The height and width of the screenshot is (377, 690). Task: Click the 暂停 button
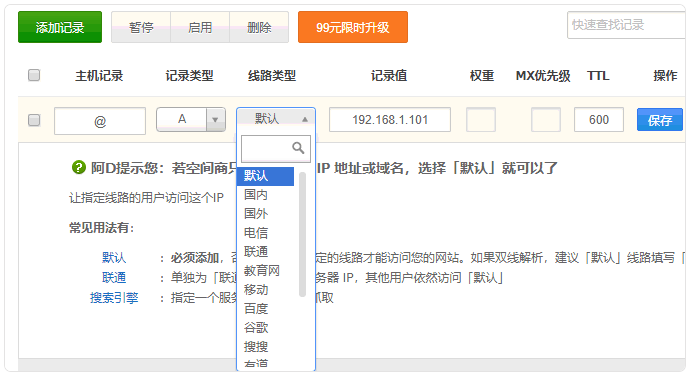[x=141, y=27]
